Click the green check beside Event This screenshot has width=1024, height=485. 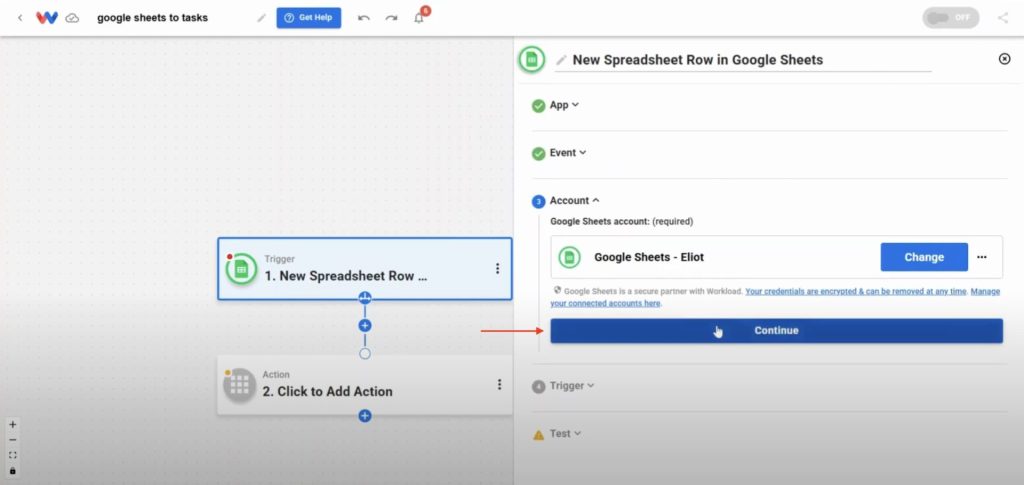click(538, 153)
